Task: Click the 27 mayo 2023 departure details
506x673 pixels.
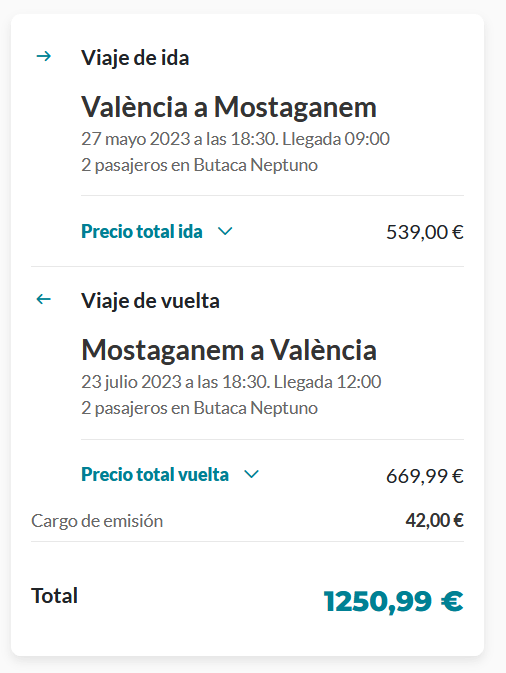Action: tap(235, 139)
